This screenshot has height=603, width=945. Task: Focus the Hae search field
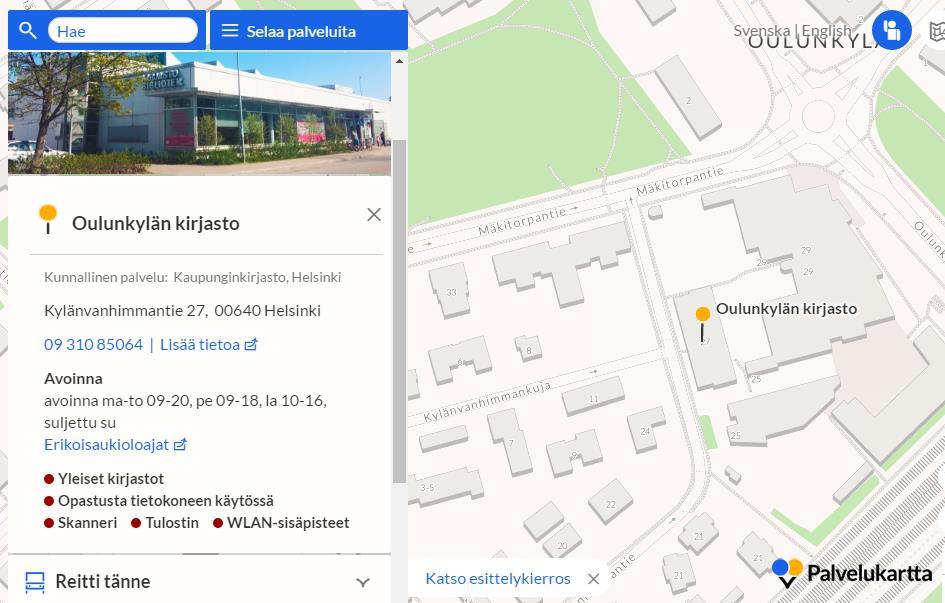[x=122, y=30]
